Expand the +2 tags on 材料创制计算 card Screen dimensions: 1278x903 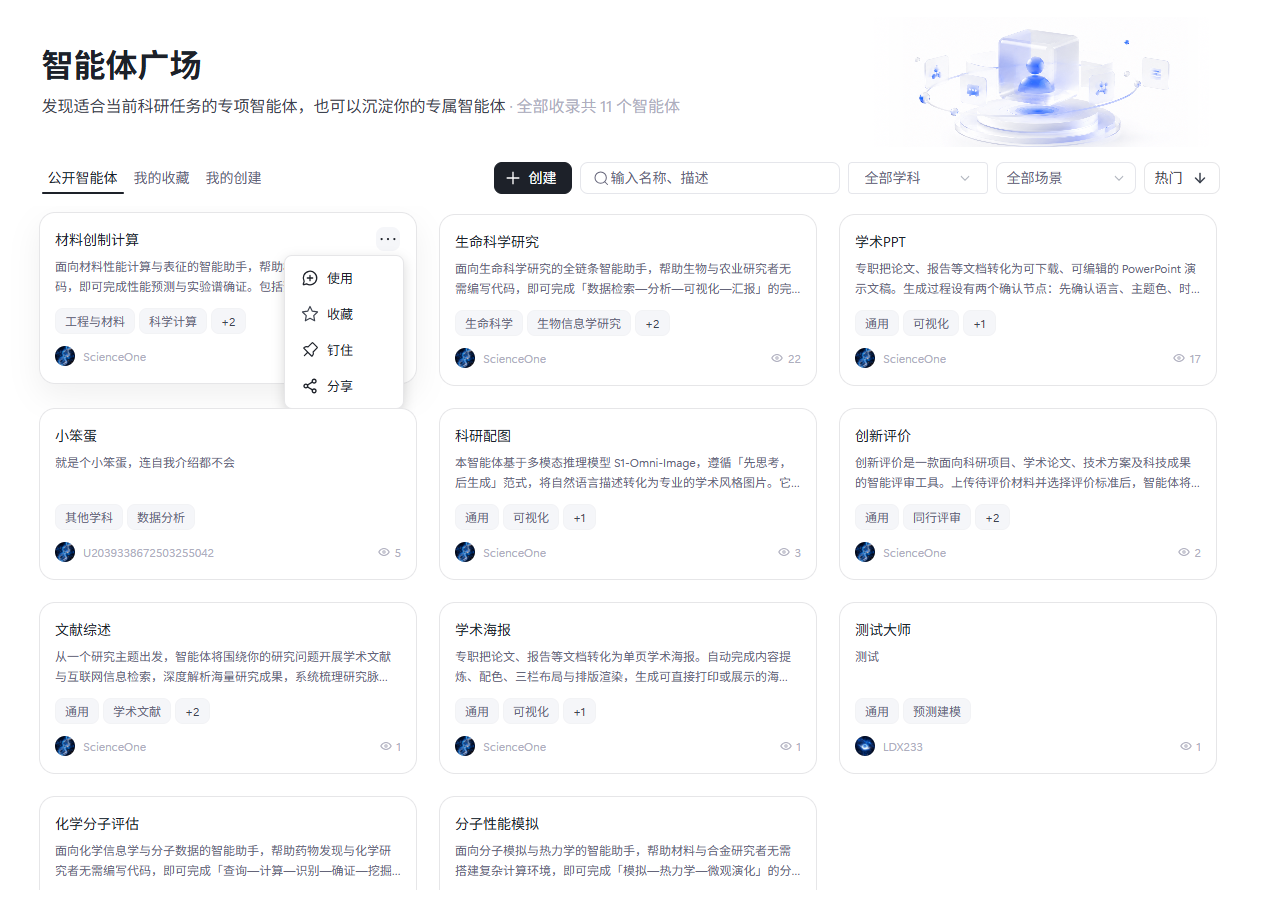pyautogui.click(x=228, y=321)
